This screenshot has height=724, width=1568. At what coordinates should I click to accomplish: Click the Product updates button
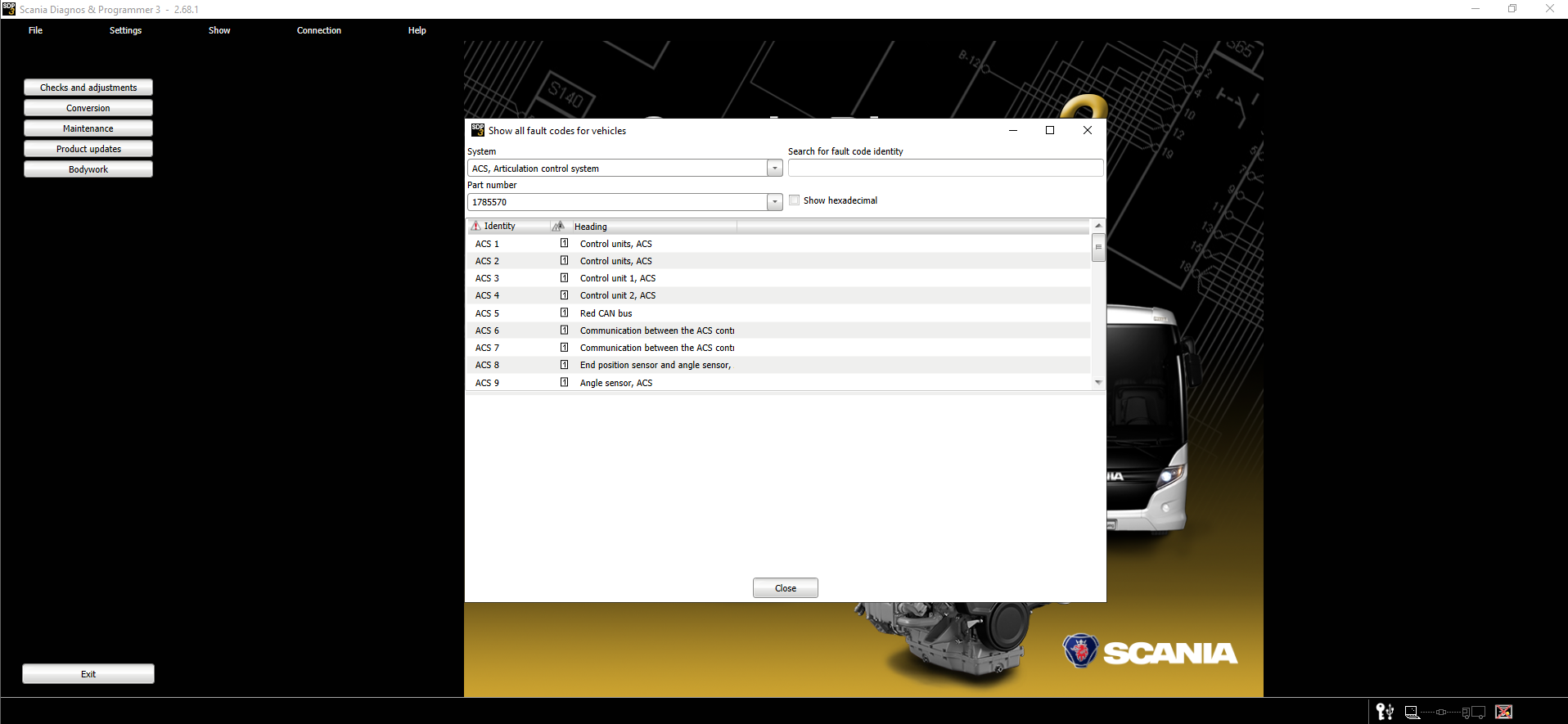tap(88, 149)
